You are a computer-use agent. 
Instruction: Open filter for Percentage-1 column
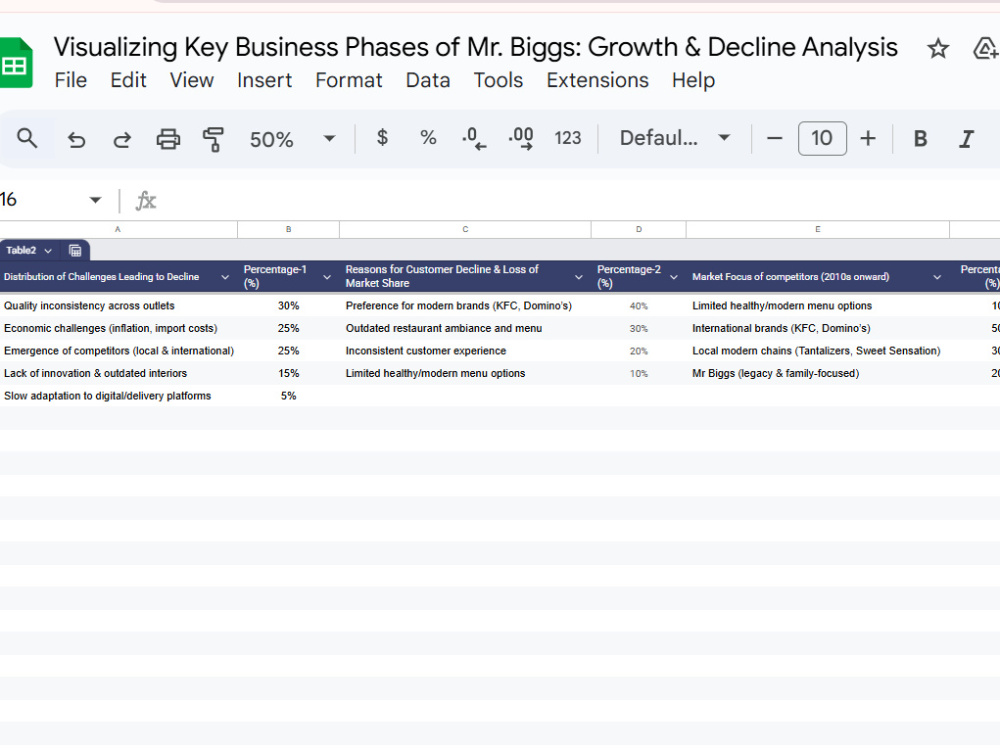(x=327, y=277)
